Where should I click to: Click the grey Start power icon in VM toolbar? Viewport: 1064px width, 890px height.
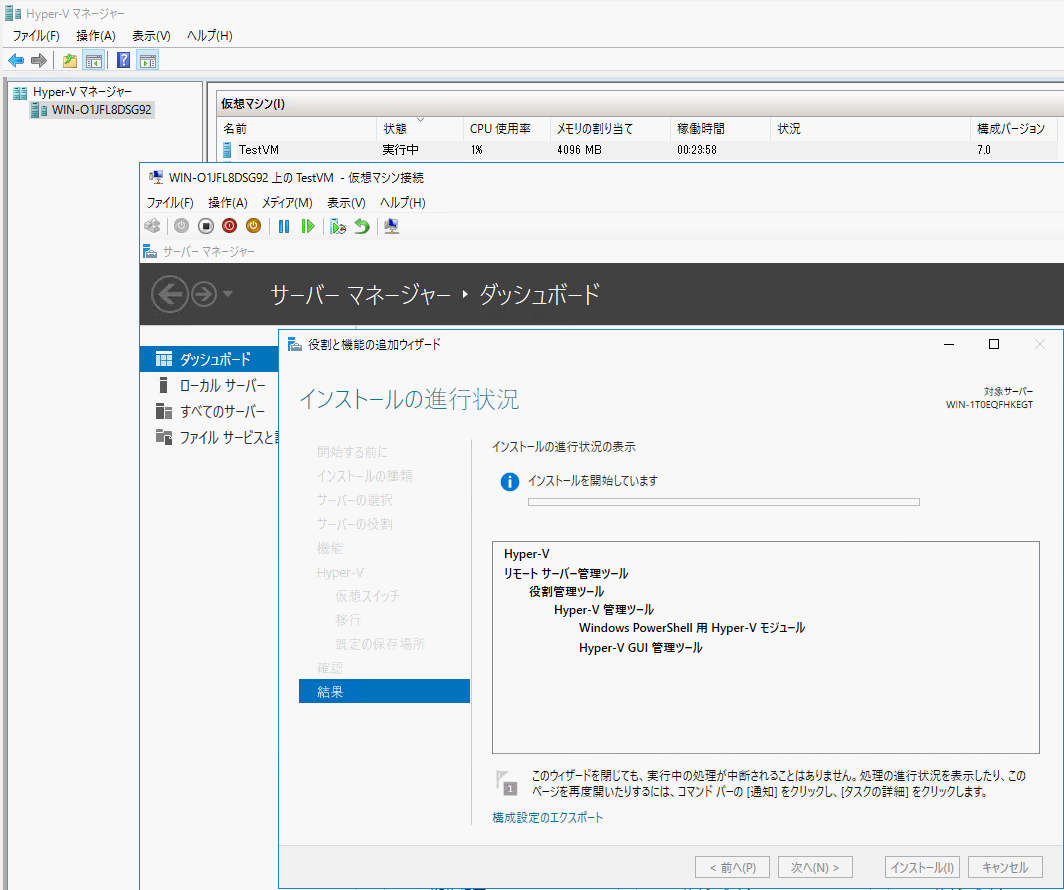(181, 226)
